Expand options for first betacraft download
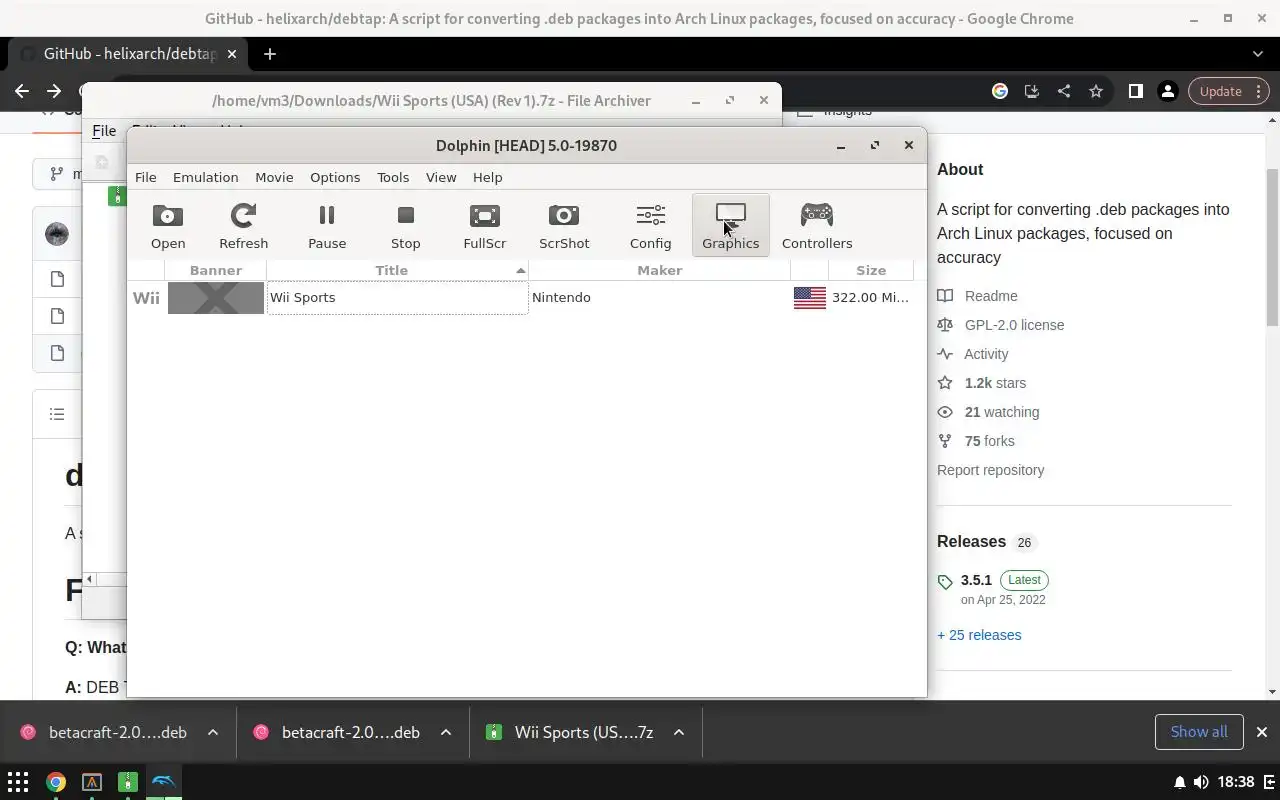Viewport: 1280px width, 800px height. click(213, 732)
